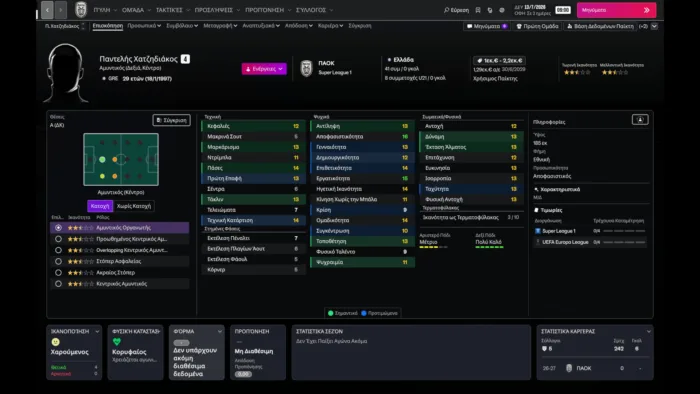Click the Τωρινή Ικανότητα star rating
The image size is (700, 394).
point(577,72)
